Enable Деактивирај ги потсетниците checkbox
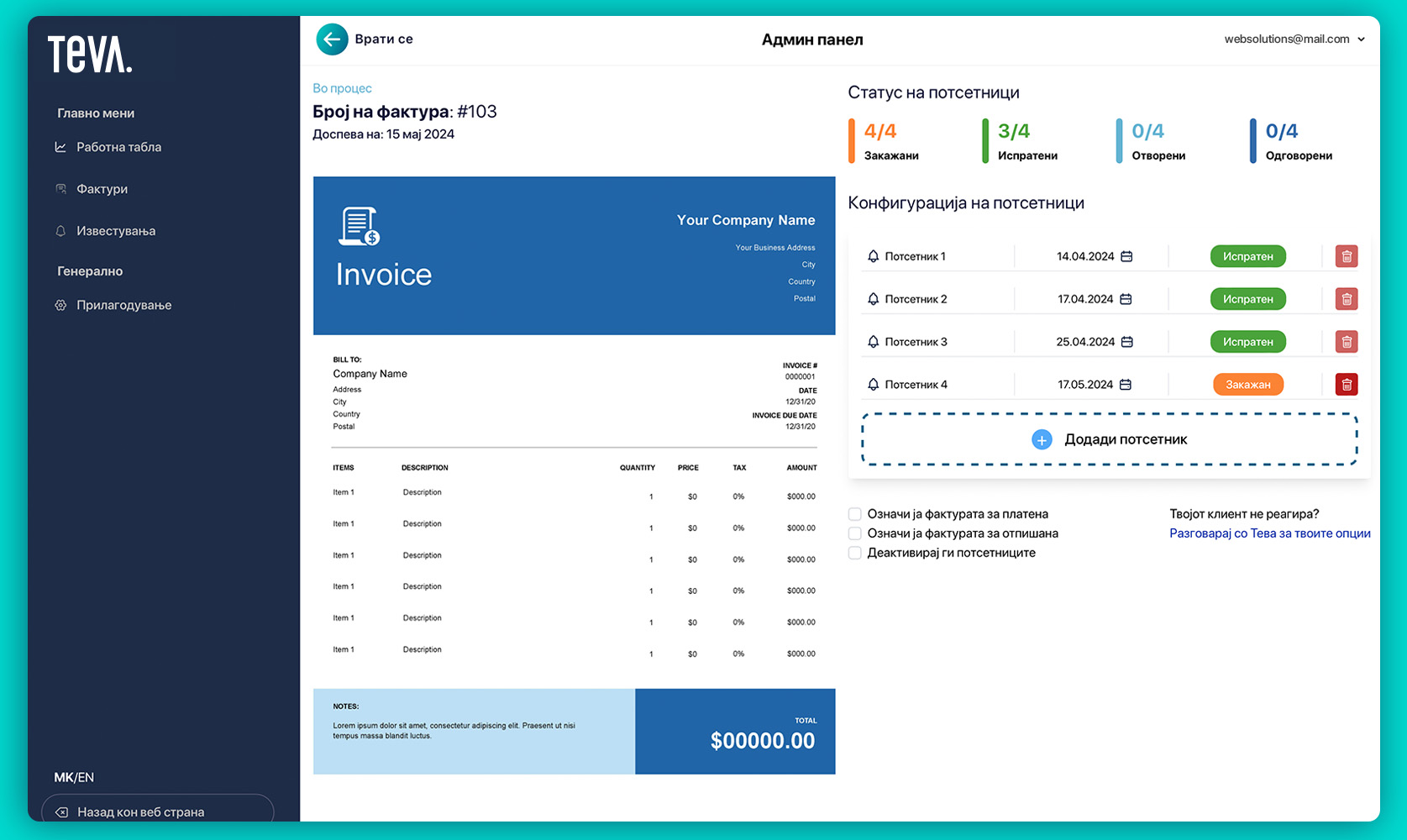 [855, 553]
